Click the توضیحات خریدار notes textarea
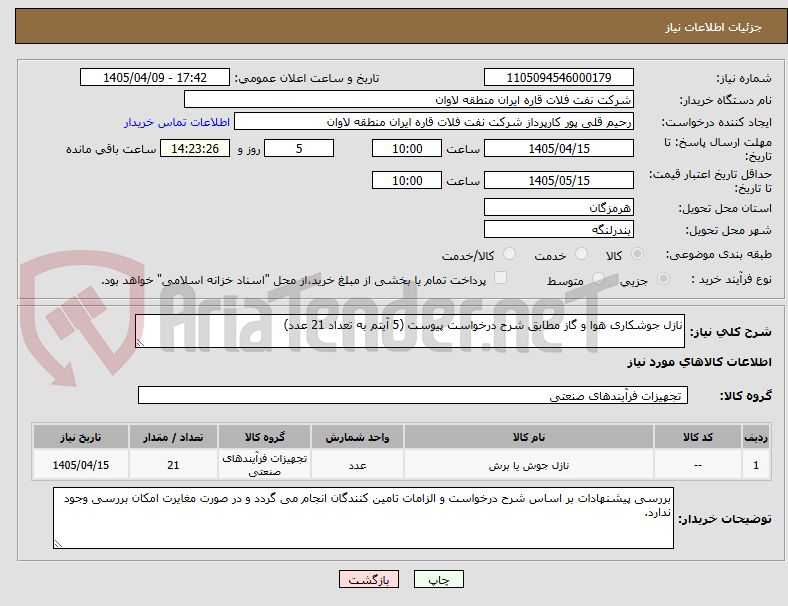Image resolution: width=788 pixels, height=606 pixels. pyautogui.click(x=363, y=518)
